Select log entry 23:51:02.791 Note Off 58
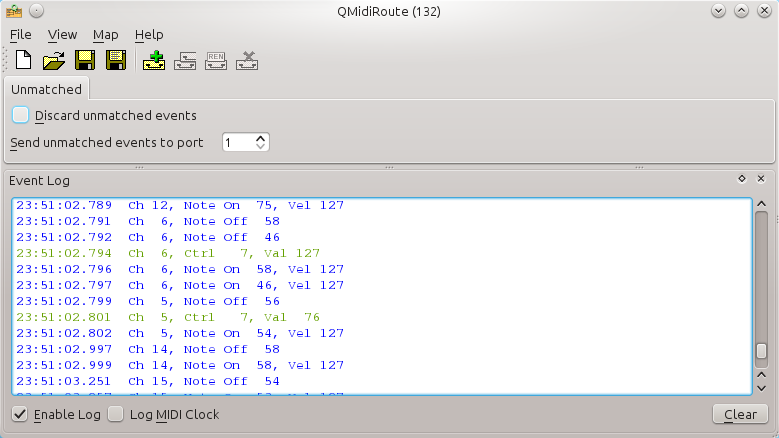 148,221
